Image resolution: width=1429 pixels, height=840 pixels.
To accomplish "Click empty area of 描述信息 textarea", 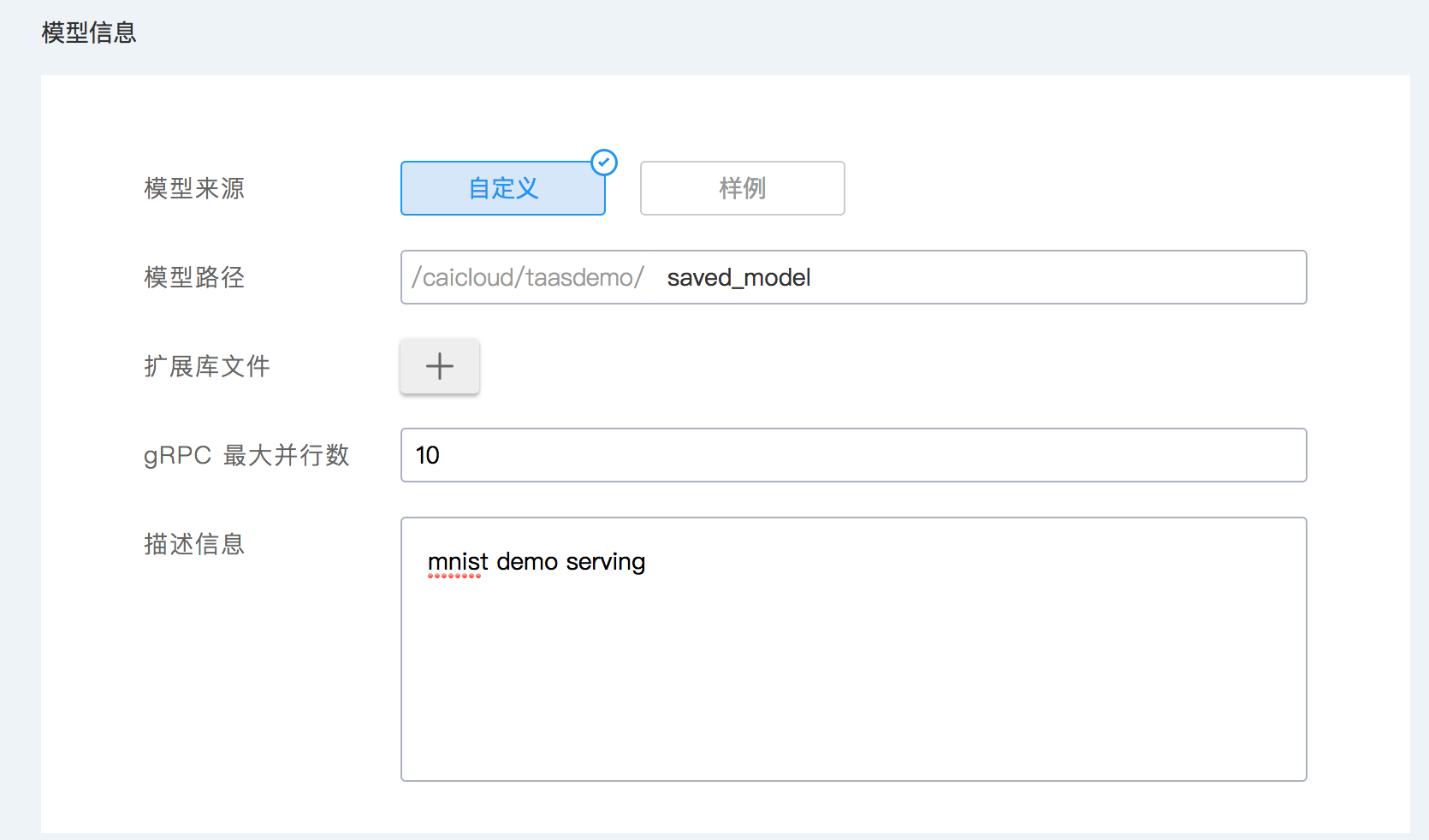I will (x=853, y=684).
